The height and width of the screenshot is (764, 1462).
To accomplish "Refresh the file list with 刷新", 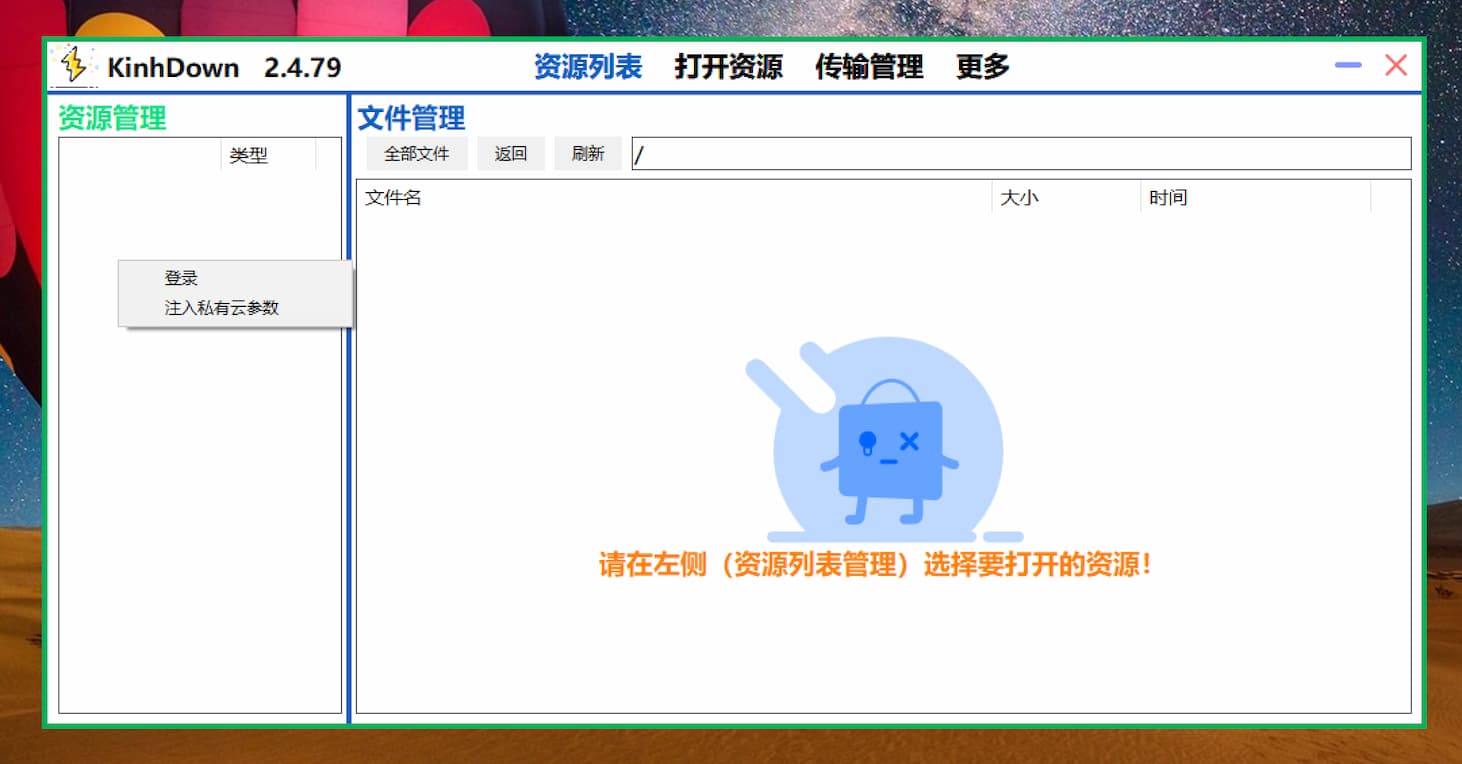I will (588, 154).
